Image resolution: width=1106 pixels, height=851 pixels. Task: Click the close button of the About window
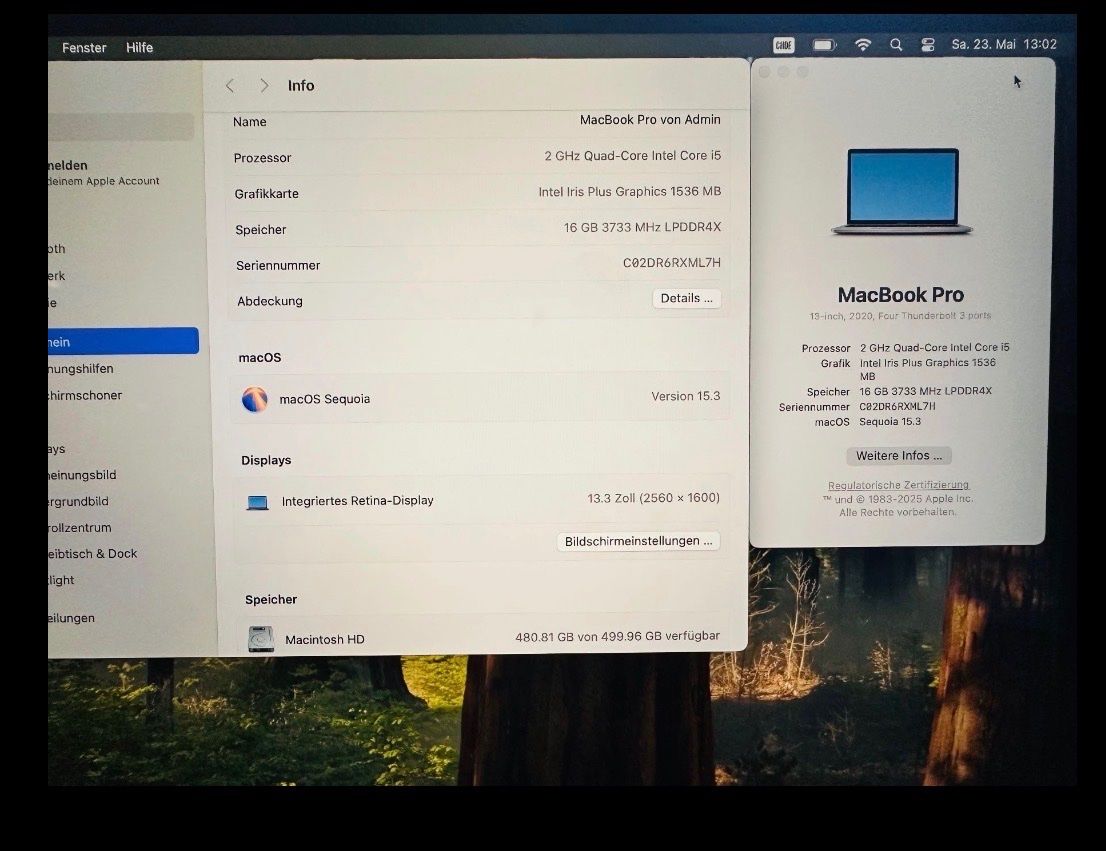point(764,72)
